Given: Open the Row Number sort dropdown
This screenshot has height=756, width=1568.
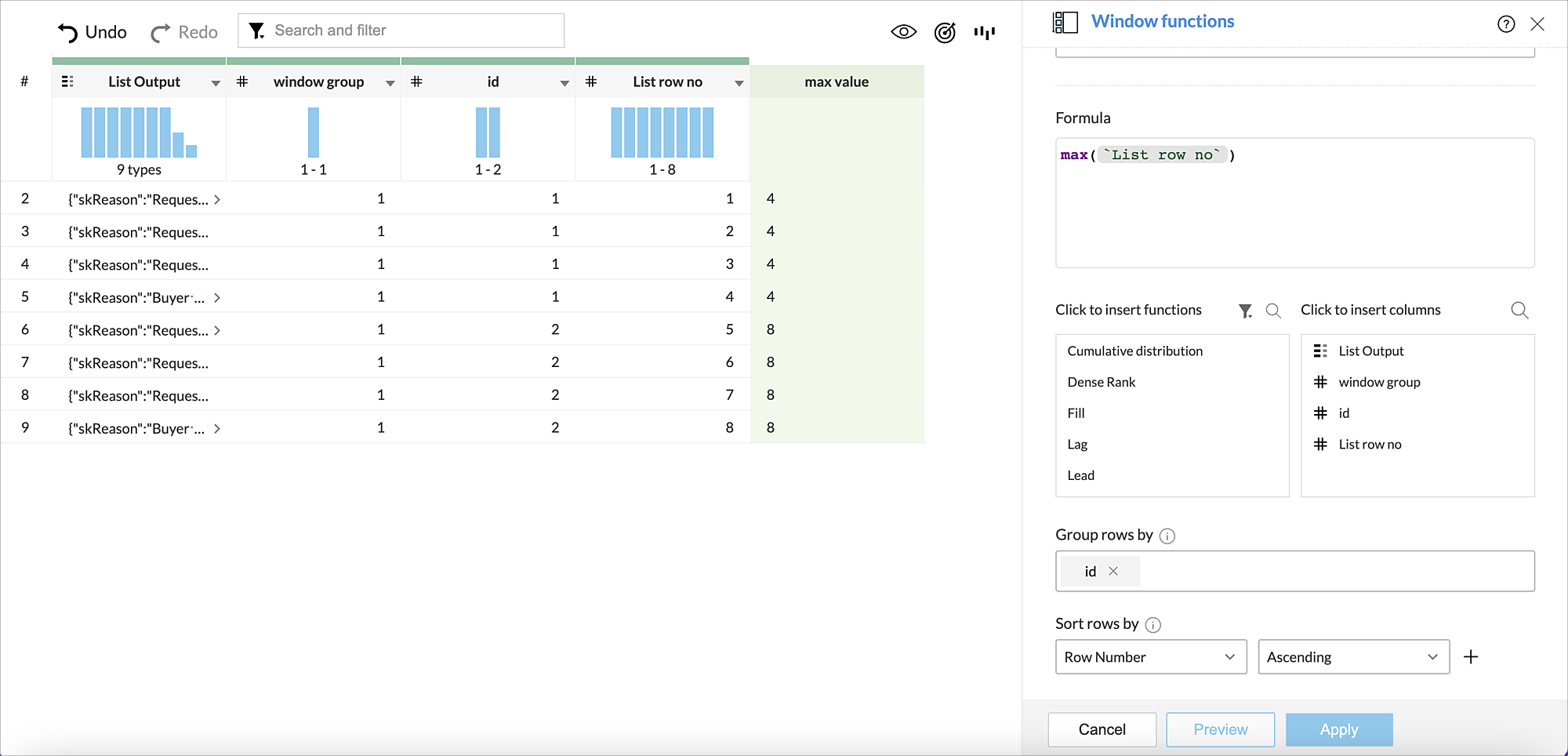Looking at the screenshot, I should click(1150, 656).
